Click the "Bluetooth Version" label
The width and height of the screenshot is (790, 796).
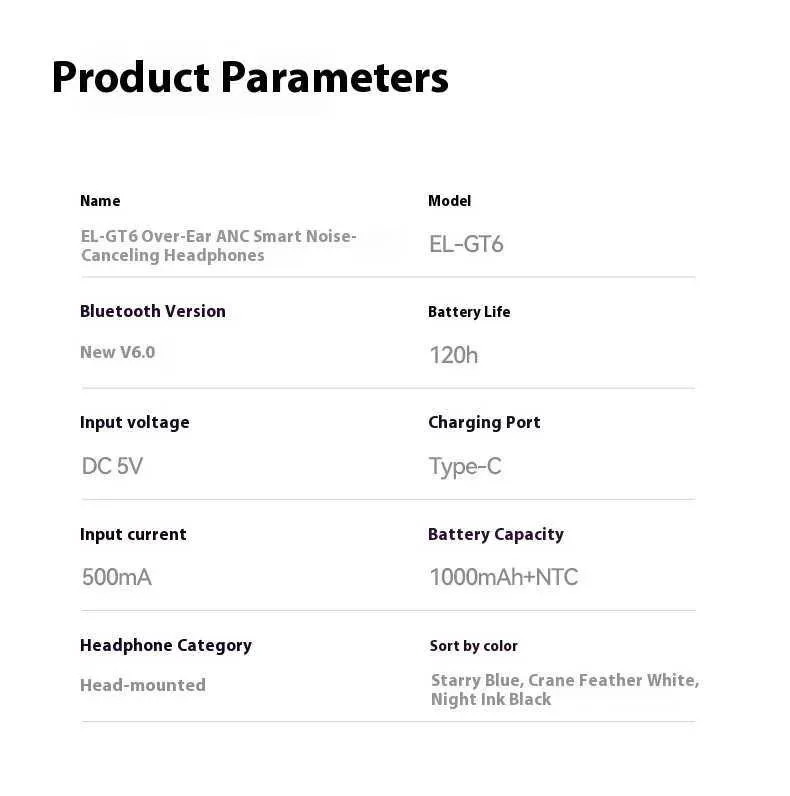(x=153, y=311)
